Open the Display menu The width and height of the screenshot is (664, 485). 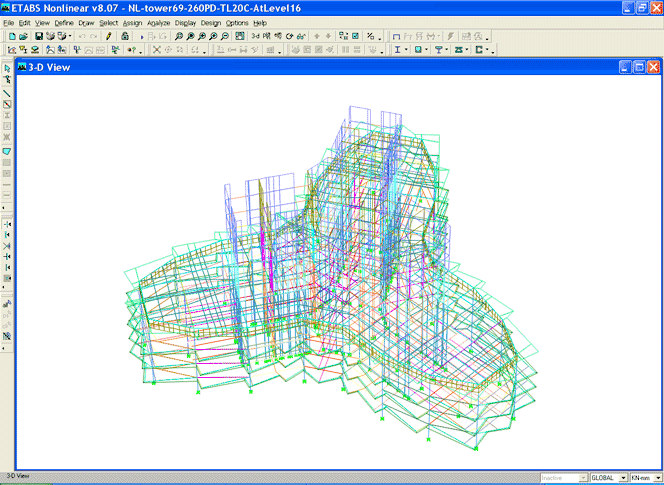coord(185,23)
